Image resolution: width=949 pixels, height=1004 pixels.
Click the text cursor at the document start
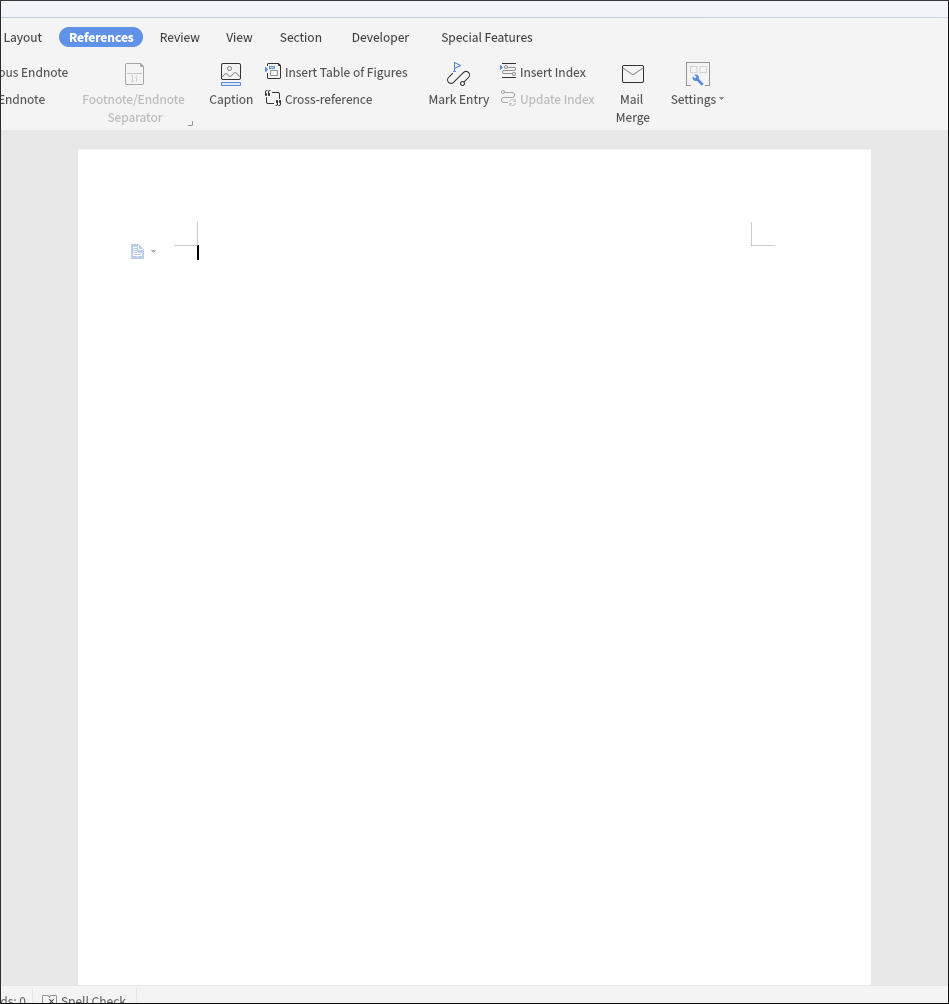[x=198, y=252]
